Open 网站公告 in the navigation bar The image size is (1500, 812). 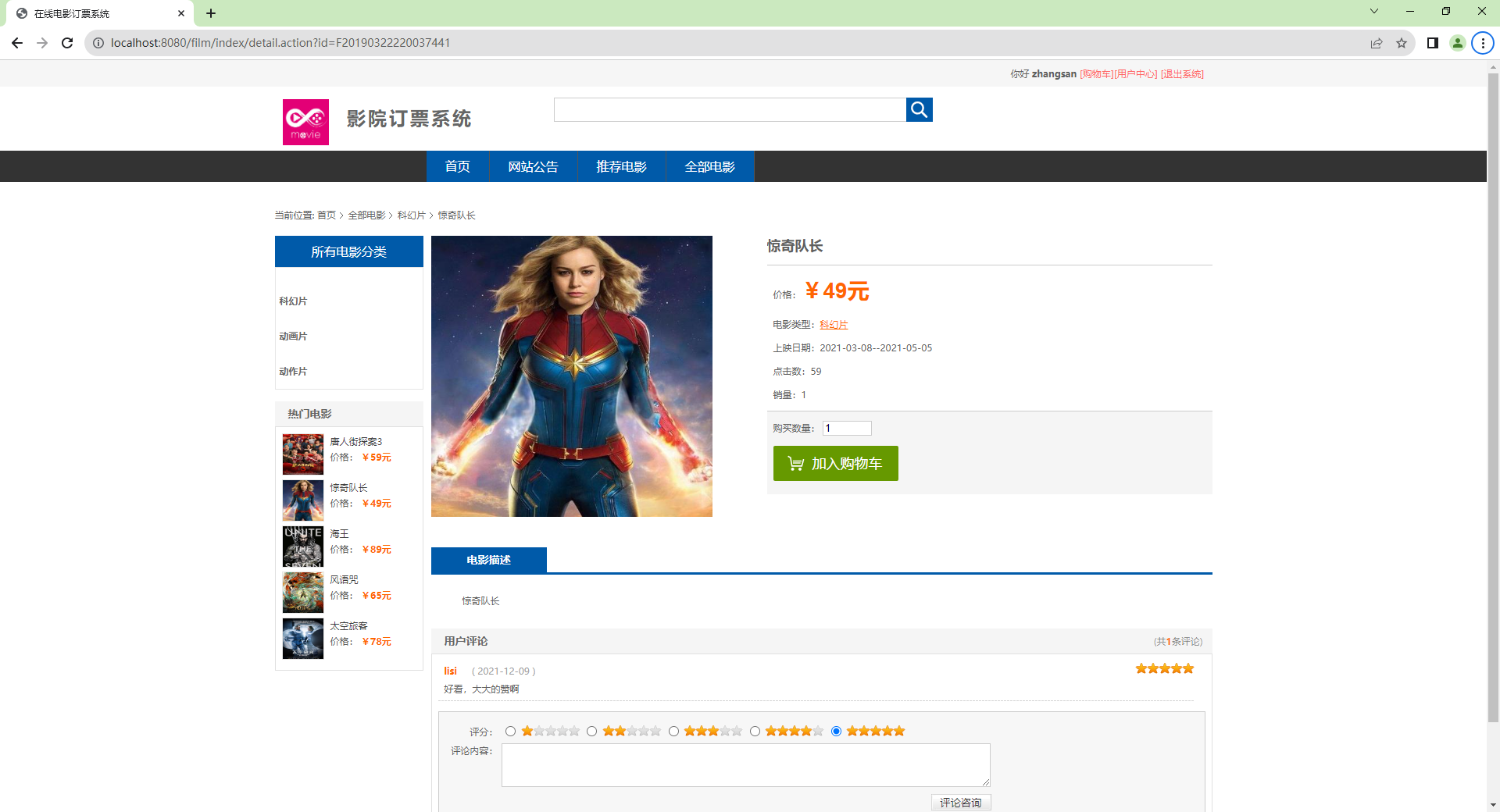pyautogui.click(x=534, y=166)
